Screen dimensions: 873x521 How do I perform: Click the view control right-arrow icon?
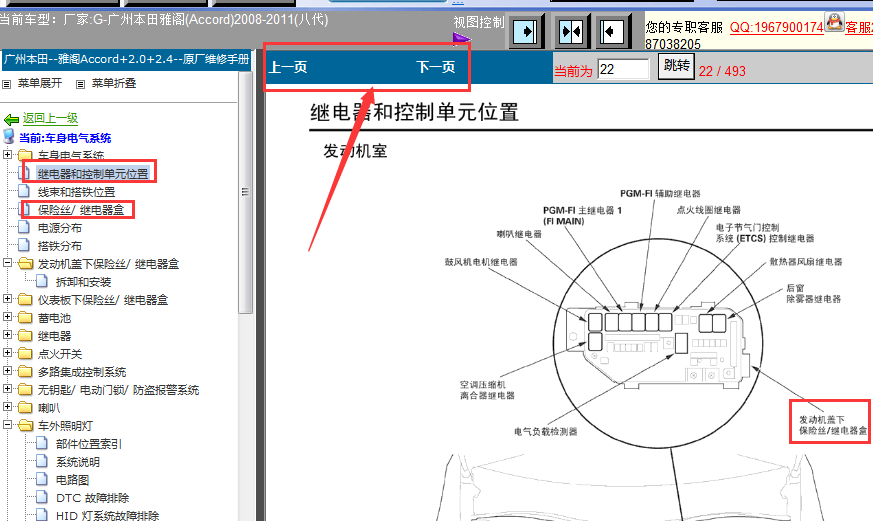pyautogui.click(x=526, y=32)
